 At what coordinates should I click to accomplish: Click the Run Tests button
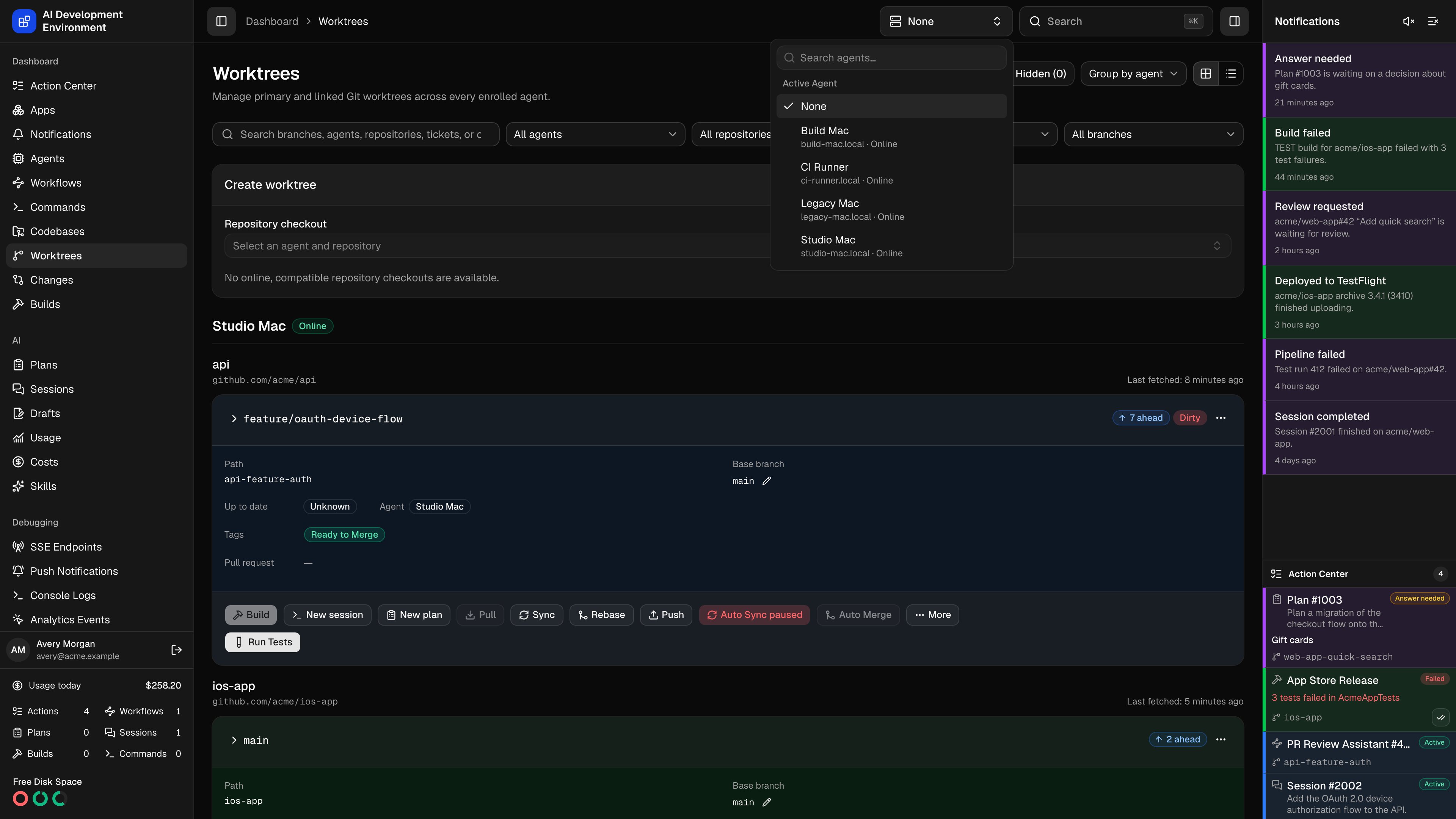point(262,642)
